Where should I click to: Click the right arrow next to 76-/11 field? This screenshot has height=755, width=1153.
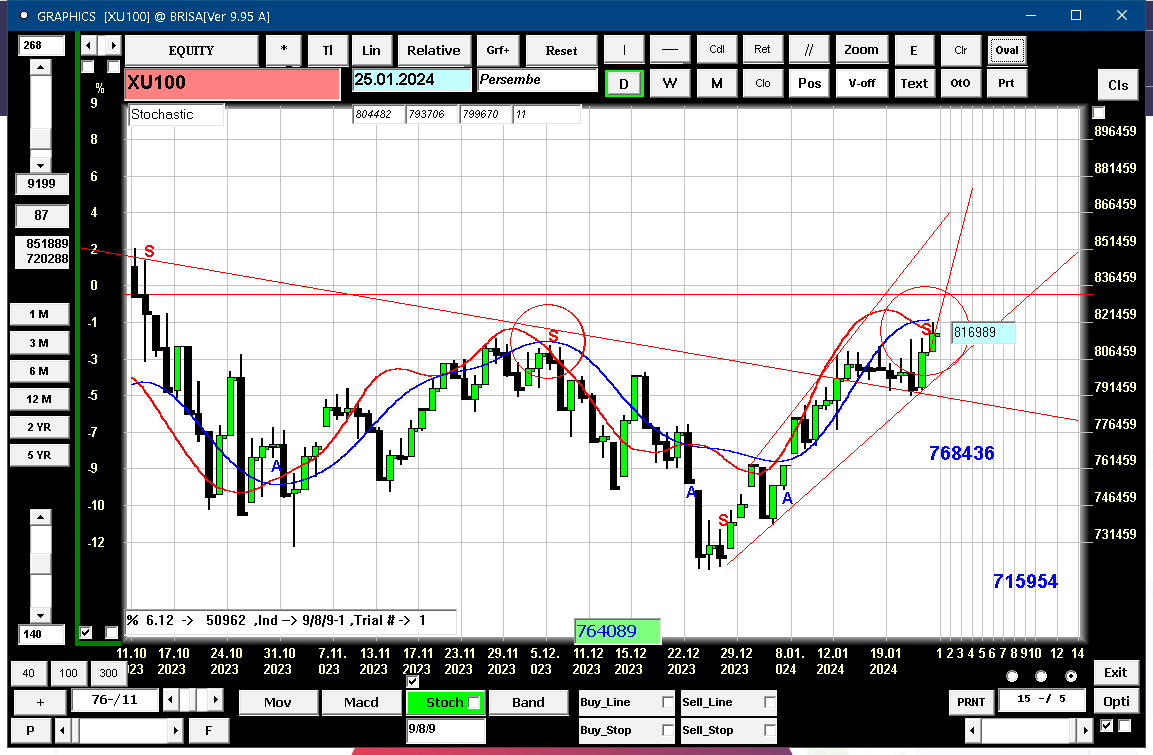coord(215,700)
